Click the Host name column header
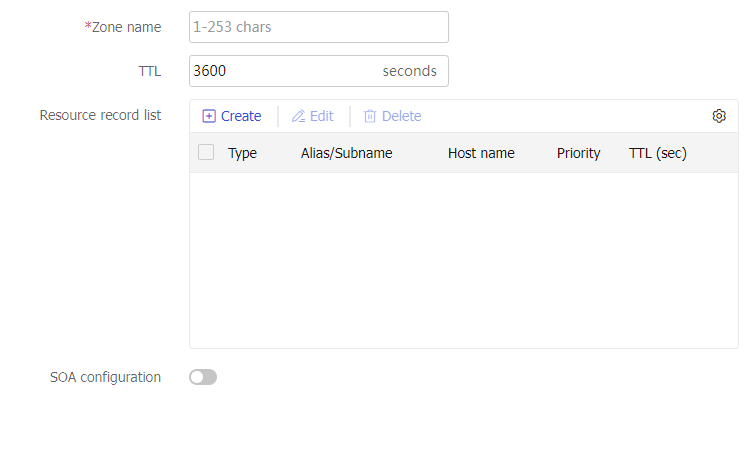752x449 pixels. [481, 153]
